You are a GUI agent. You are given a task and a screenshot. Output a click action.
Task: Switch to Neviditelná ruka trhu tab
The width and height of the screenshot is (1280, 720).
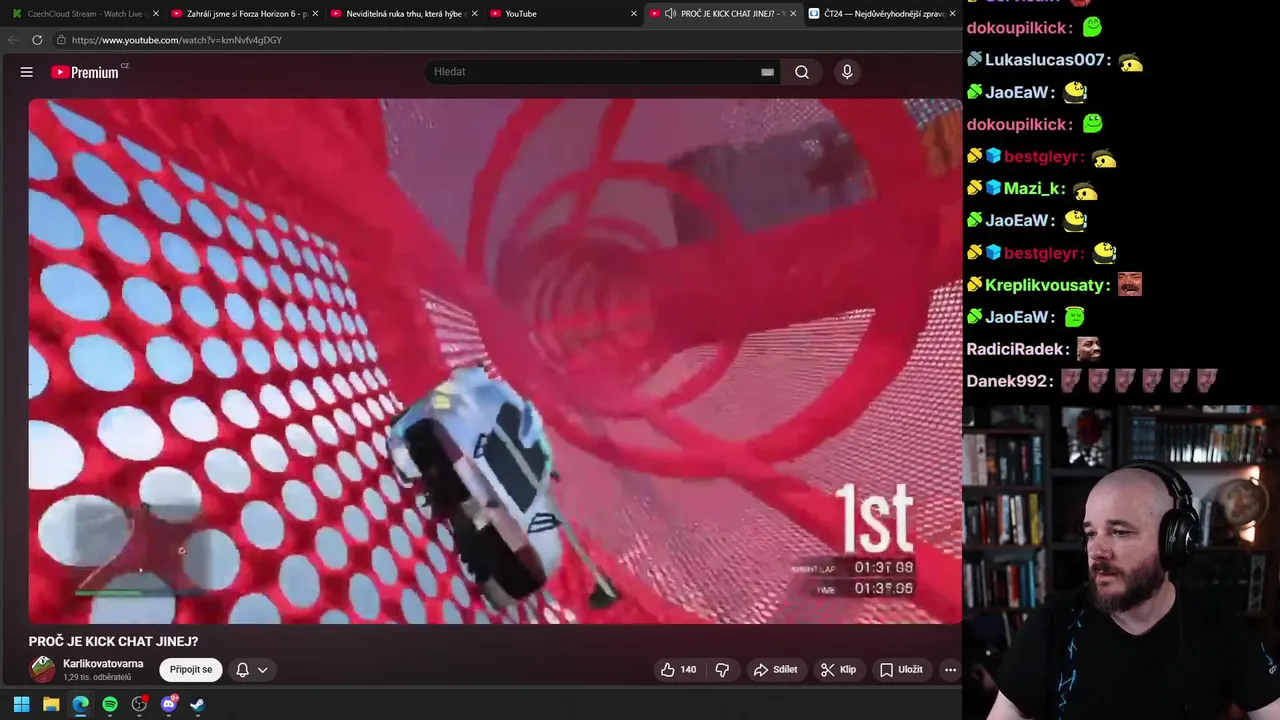point(403,14)
